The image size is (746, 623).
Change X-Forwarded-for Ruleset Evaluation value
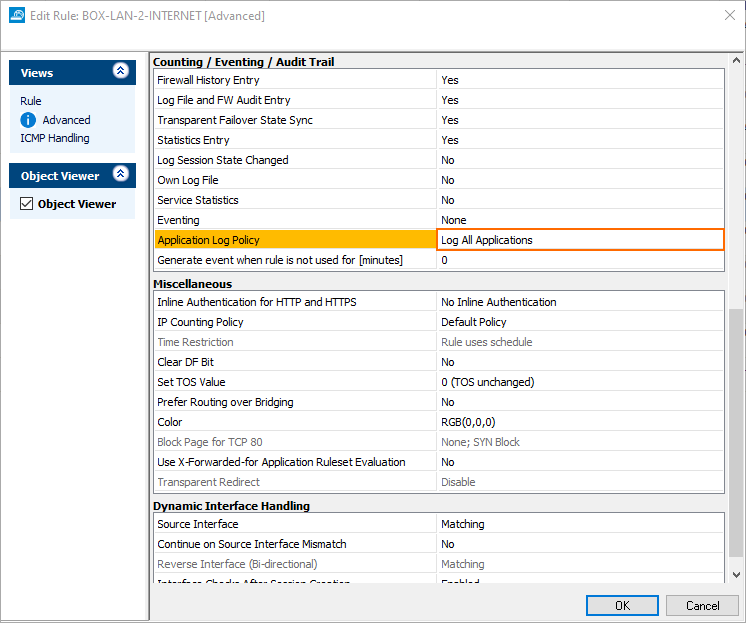pyautogui.click(x=580, y=462)
